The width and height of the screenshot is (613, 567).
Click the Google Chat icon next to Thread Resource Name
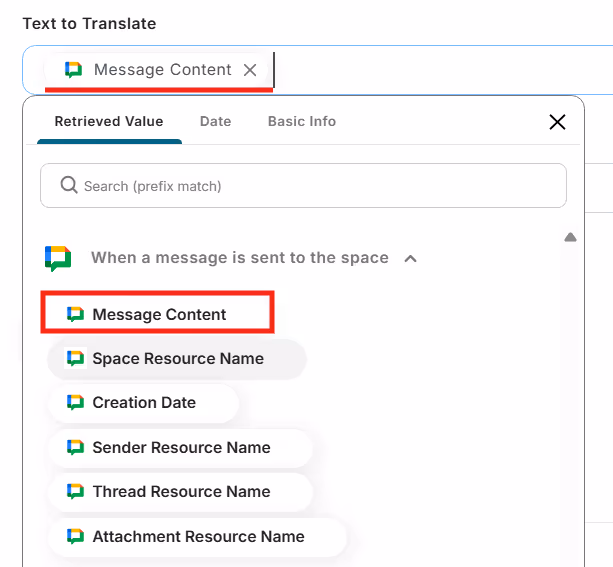(75, 491)
